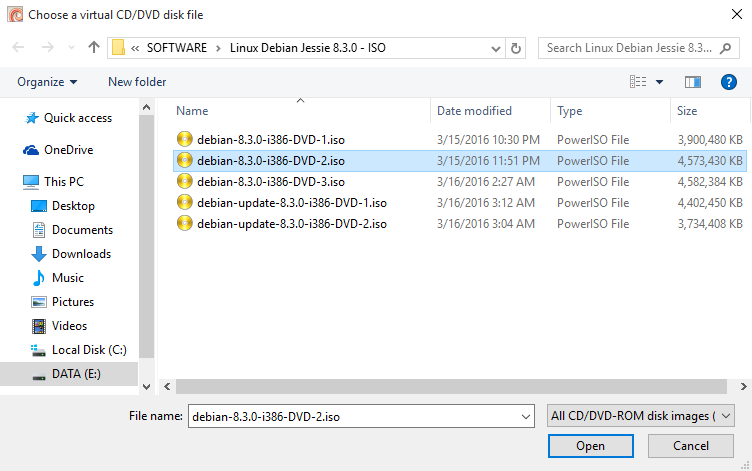Click horizontal scrollbar right arrow

pyautogui.click(x=743, y=387)
